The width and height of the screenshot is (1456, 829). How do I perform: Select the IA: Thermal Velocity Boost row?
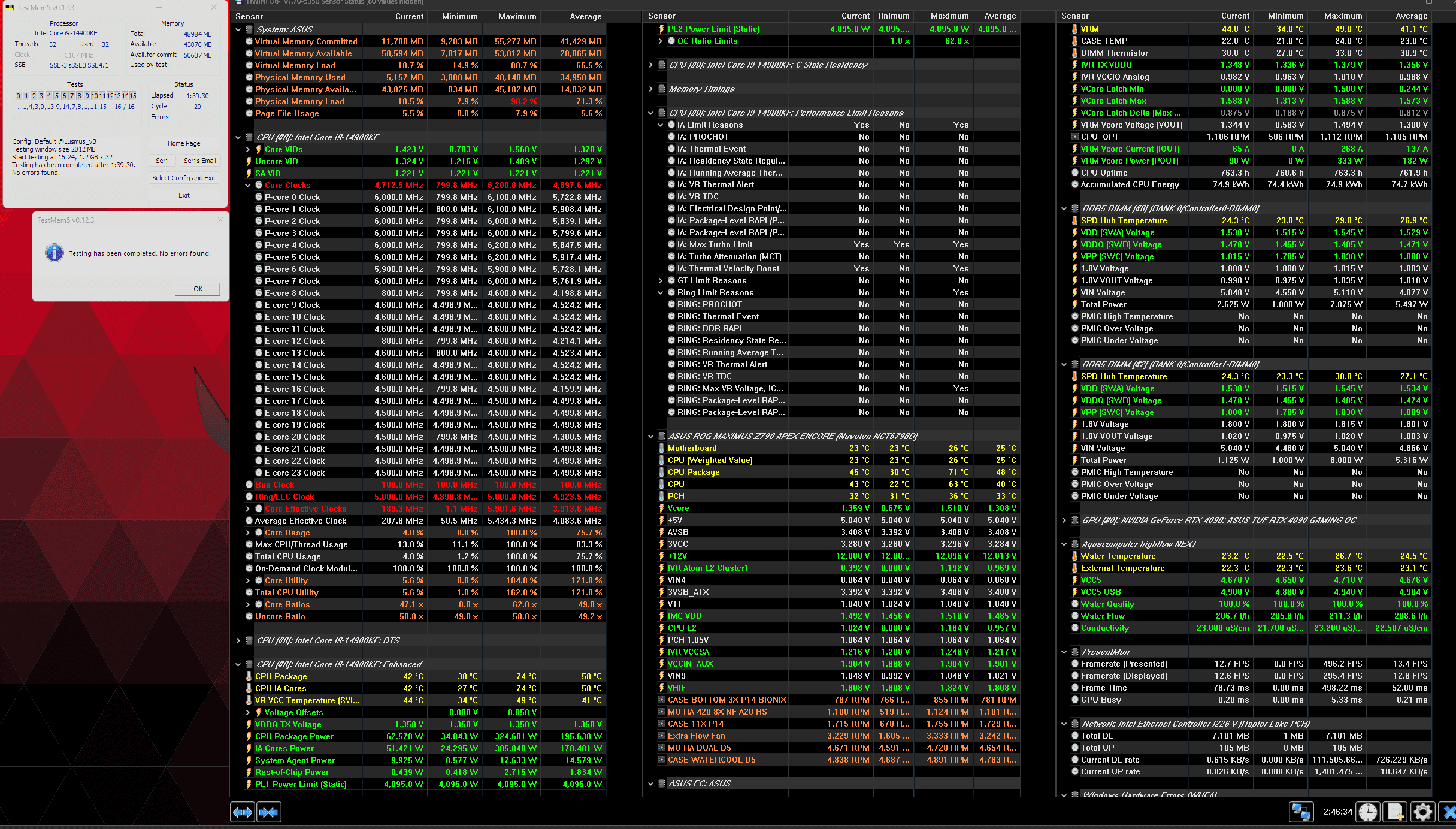832,268
